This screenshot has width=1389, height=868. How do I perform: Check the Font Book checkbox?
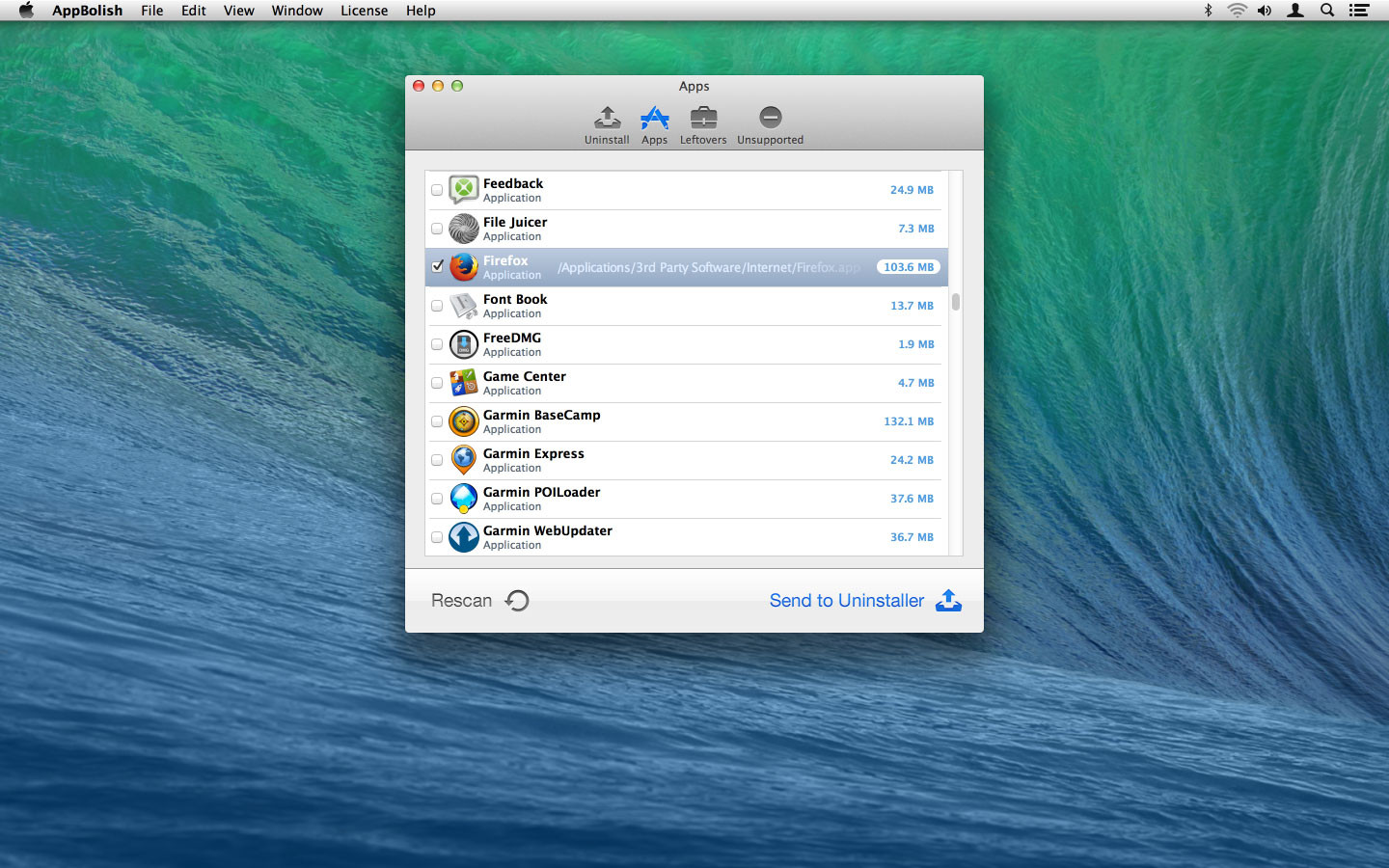click(437, 306)
